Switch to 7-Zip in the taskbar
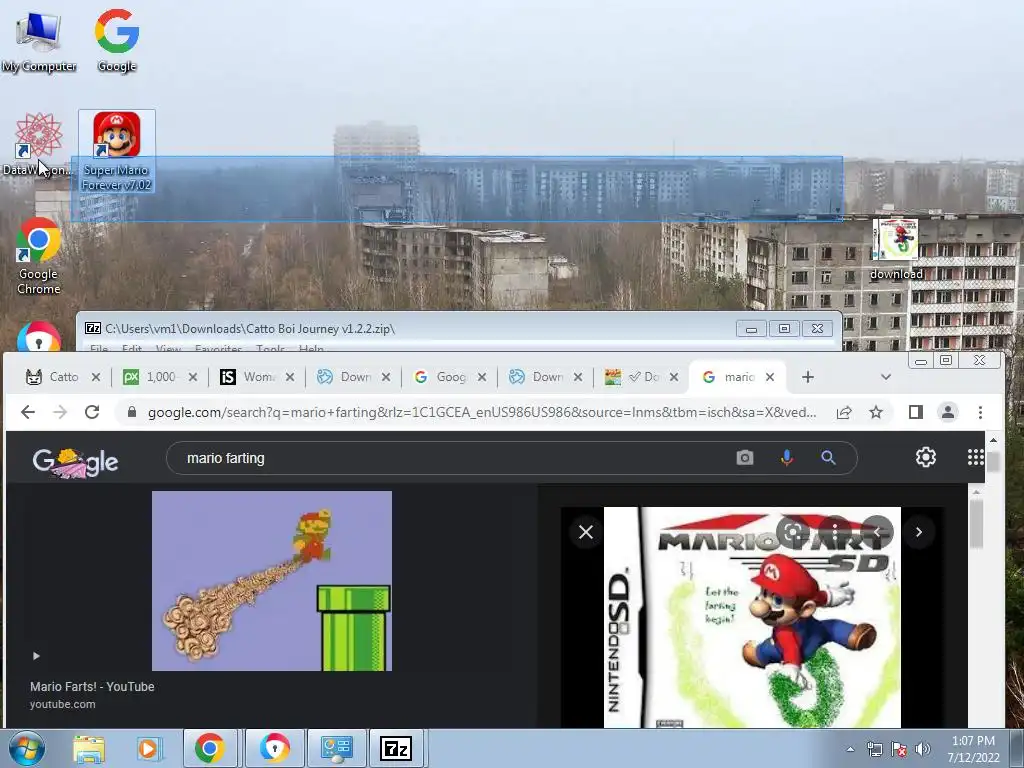 pos(396,748)
